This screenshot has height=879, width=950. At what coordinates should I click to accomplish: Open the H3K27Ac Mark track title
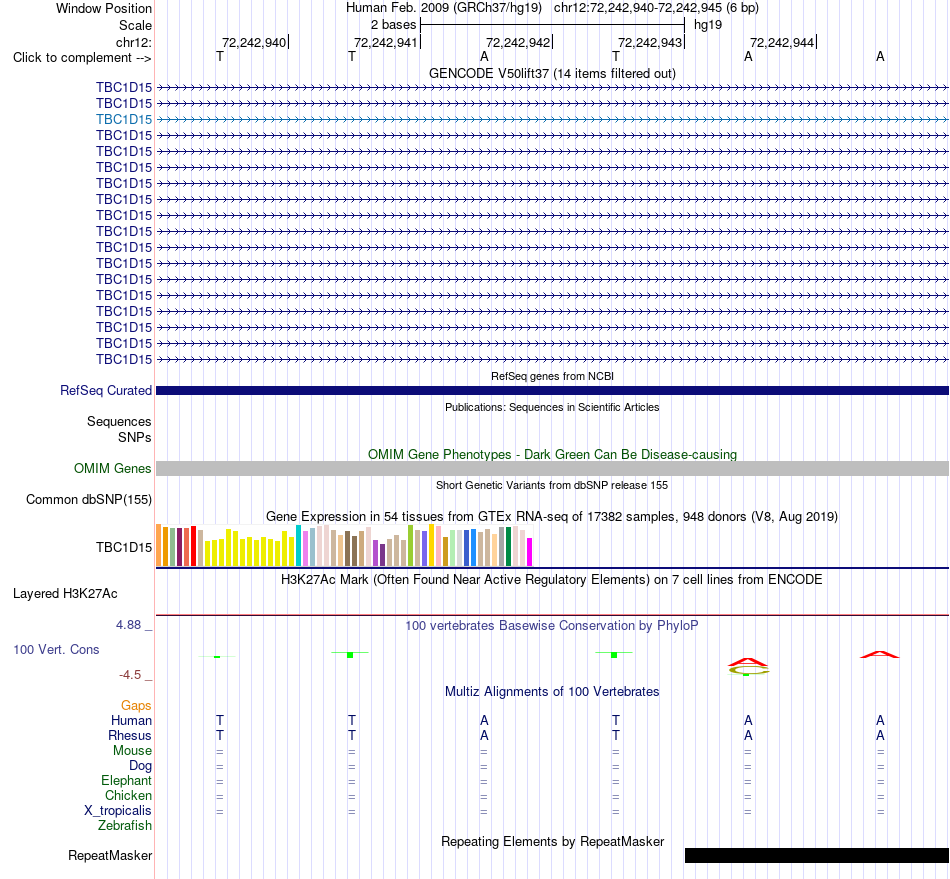pyautogui.click(x=552, y=580)
